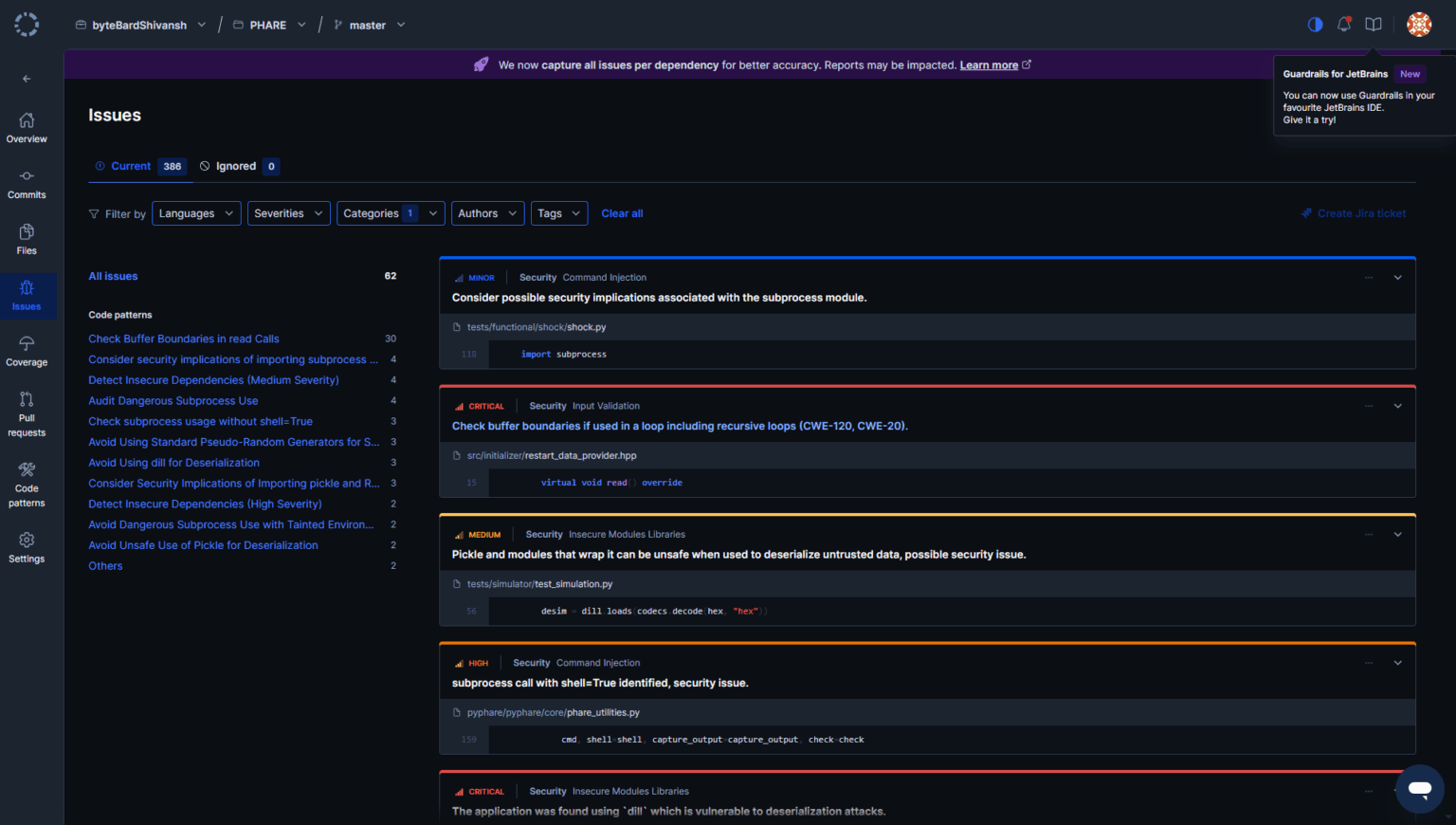
Task: Open Code patterns from the sidebar
Action: (x=27, y=482)
